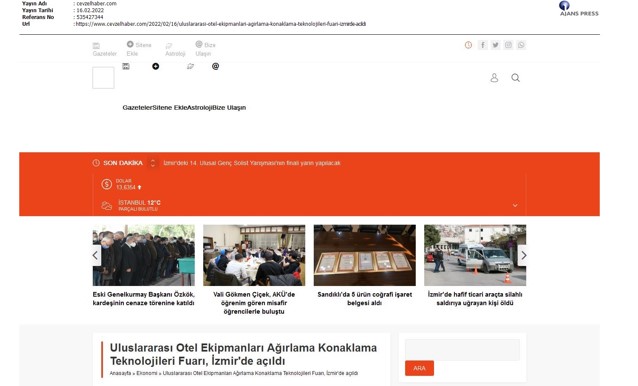Open the Twitter page icon
638x386 pixels.
click(x=495, y=45)
